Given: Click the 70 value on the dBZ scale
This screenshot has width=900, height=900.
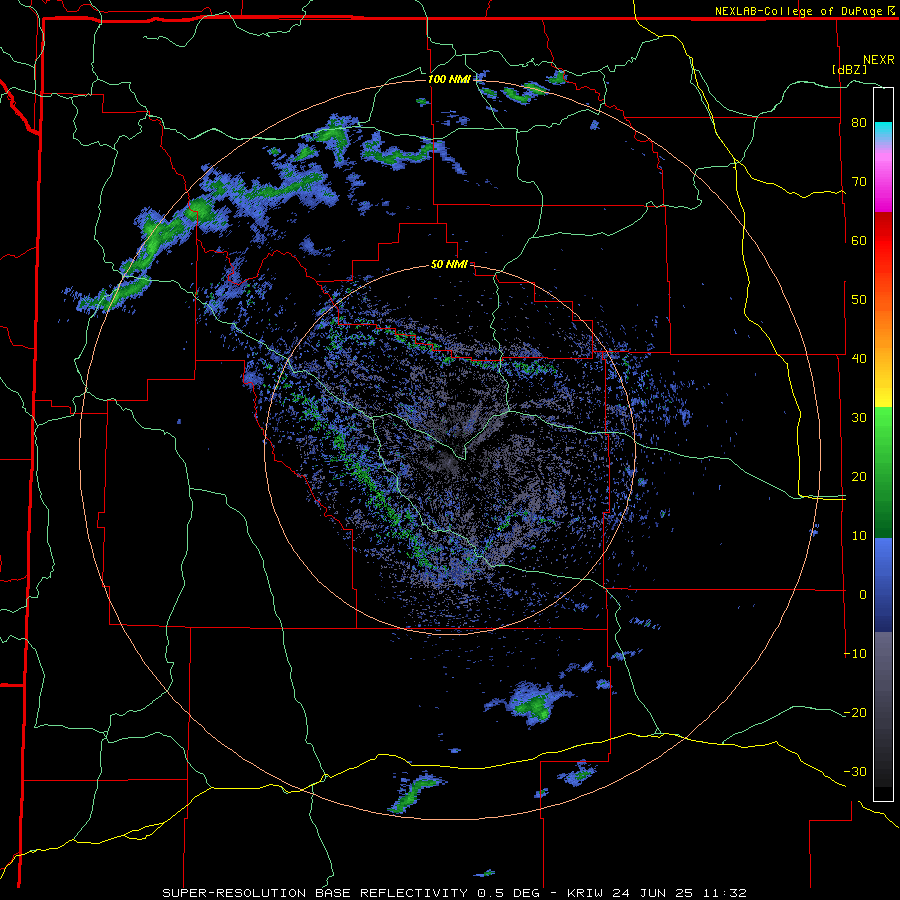Looking at the screenshot, I should (x=859, y=182).
